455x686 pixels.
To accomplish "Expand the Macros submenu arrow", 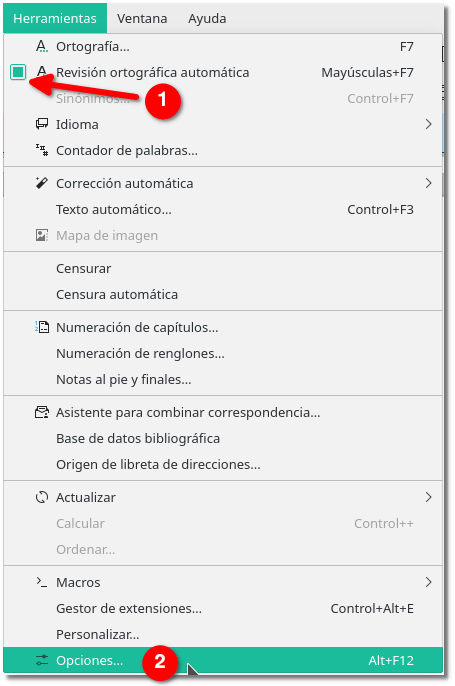I will 428,582.
